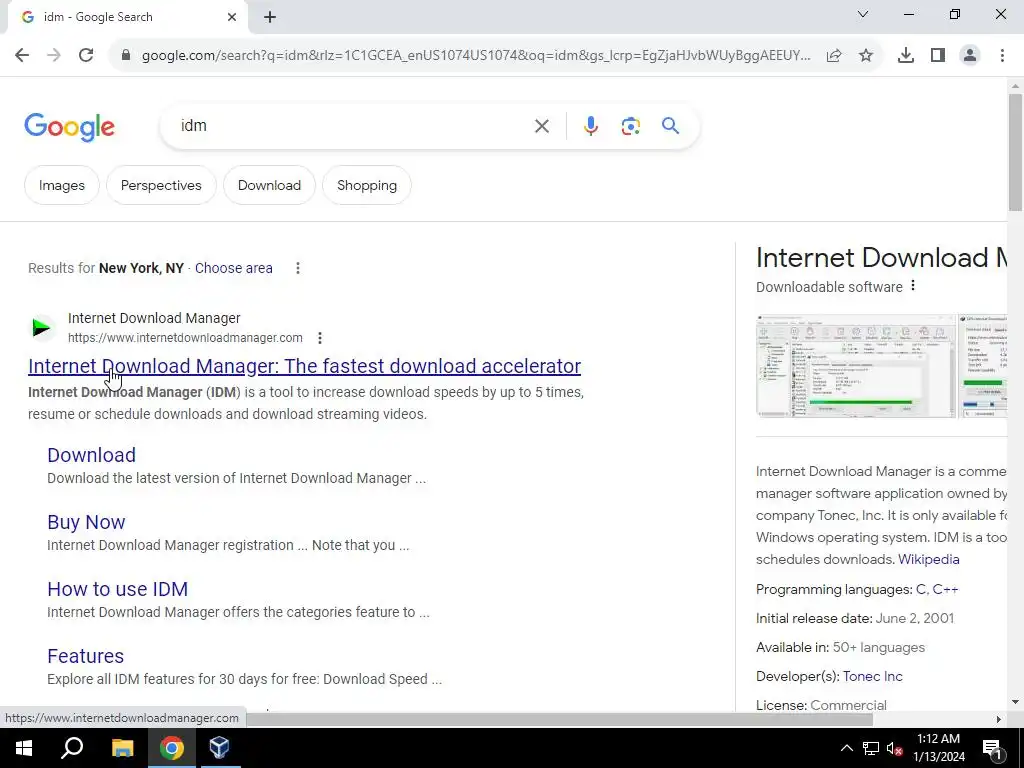The height and width of the screenshot is (768, 1024).
Task: Close the idm - Google Search tab
Action: tap(232, 17)
